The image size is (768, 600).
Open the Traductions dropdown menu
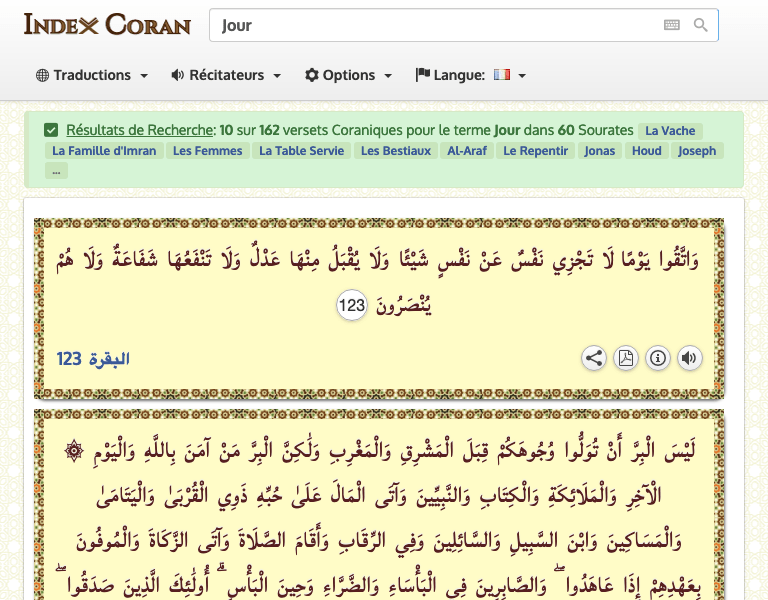point(92,75)
